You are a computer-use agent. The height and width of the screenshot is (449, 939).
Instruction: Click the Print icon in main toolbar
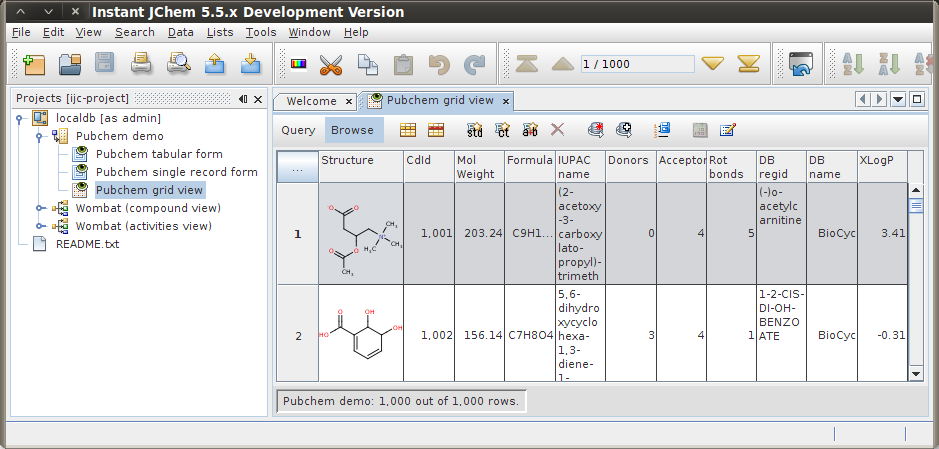tap(141, 65)
